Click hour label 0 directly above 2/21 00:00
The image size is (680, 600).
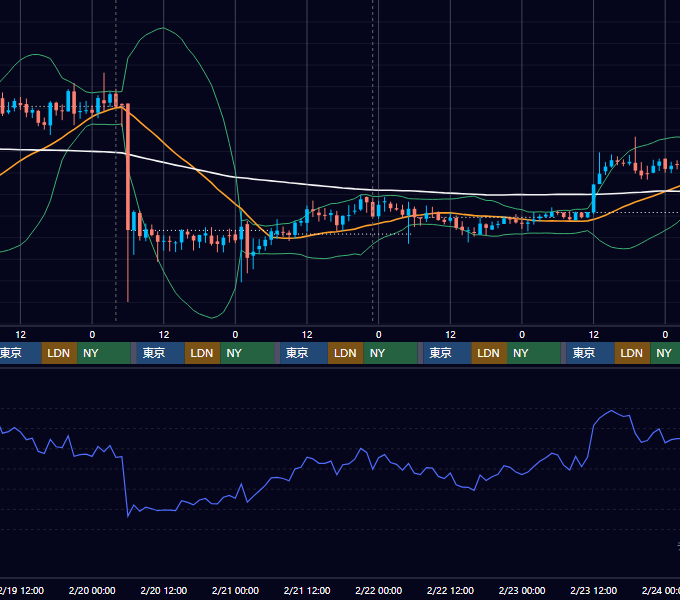click(235, 335)
